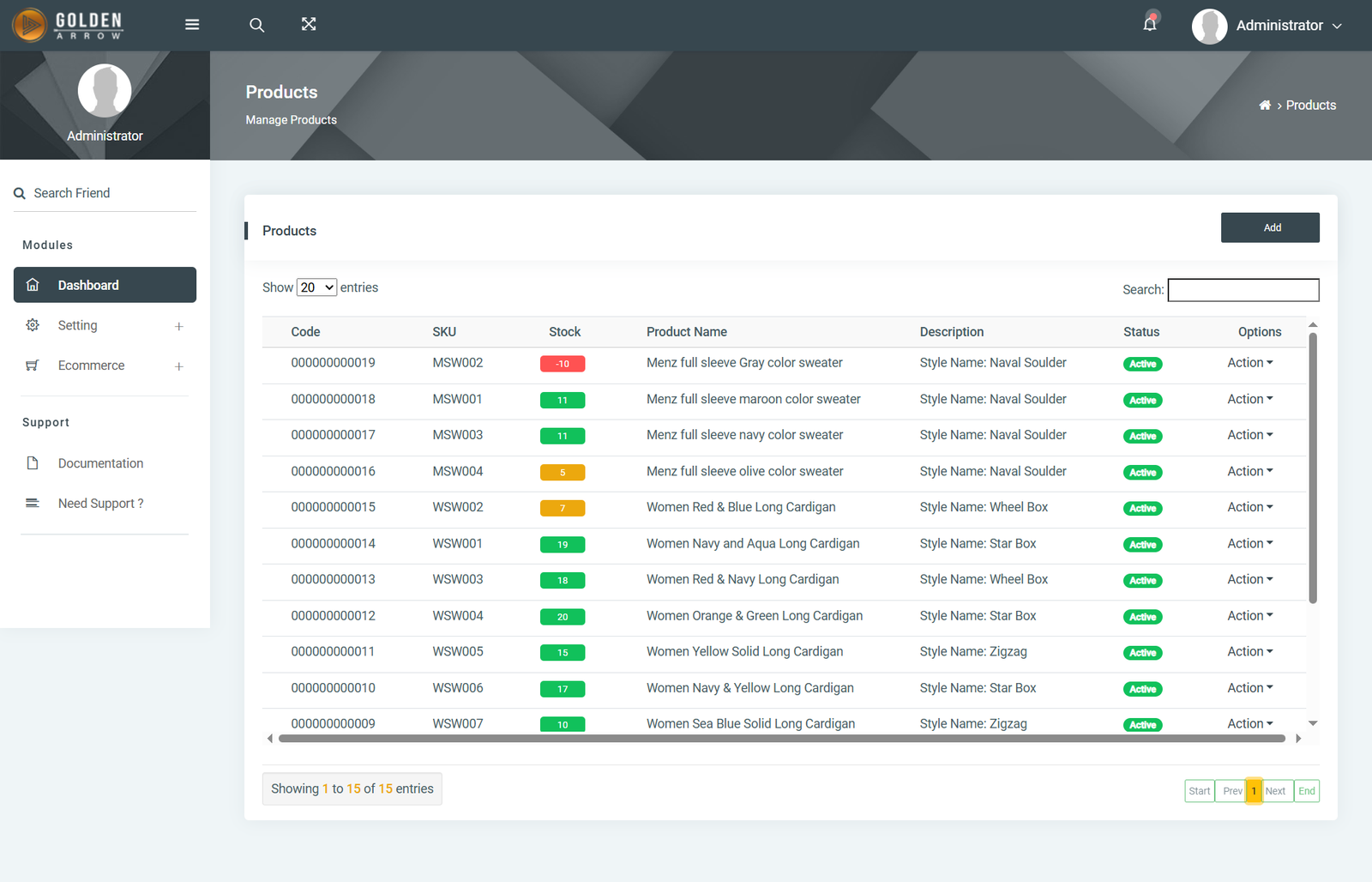Expand the Setting module with plus sign
This screenshot has height=882, width=1372.
(x=179, y=326)
